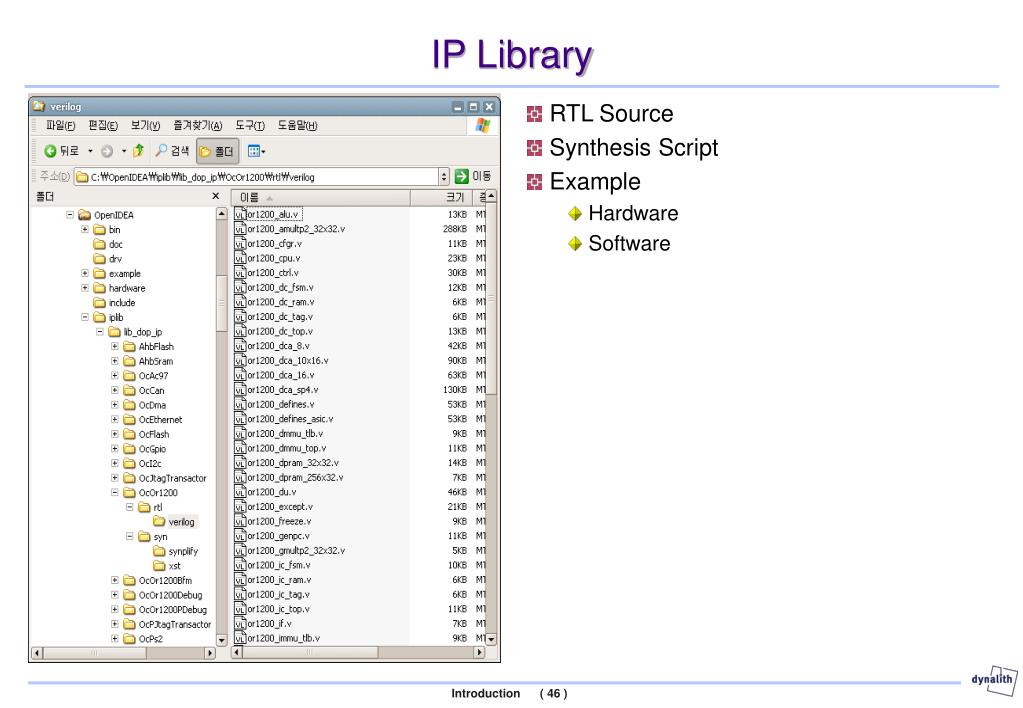Click the Back (뒤로) toolbar button
The width and height of the screenshot is (1023, 708).
(61, 151)
